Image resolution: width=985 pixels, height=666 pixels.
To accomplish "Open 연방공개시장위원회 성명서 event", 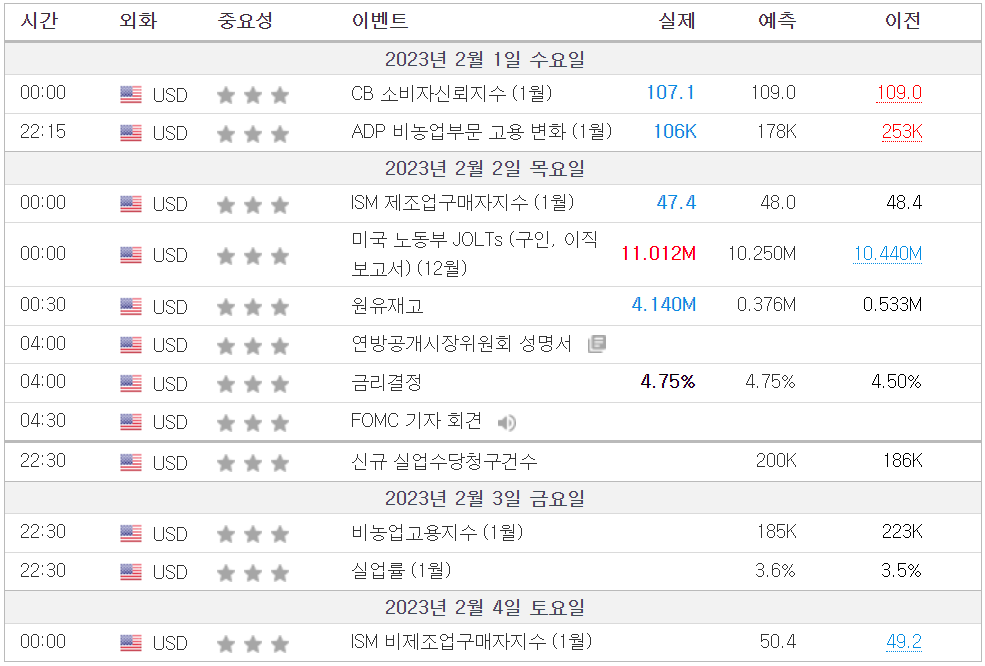I will pos(462,344).
